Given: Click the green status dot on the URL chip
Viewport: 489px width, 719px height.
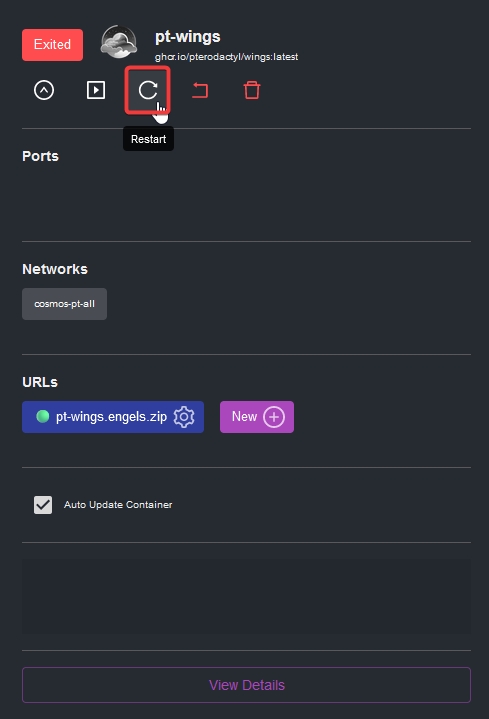Looking at the screenshot, I should (x=43, y=416).
